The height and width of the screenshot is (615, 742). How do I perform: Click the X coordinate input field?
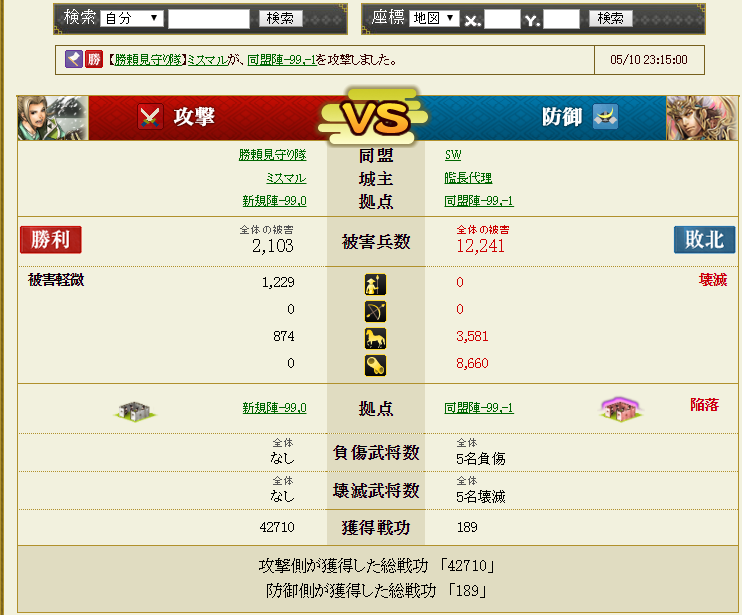pos(502,19)
